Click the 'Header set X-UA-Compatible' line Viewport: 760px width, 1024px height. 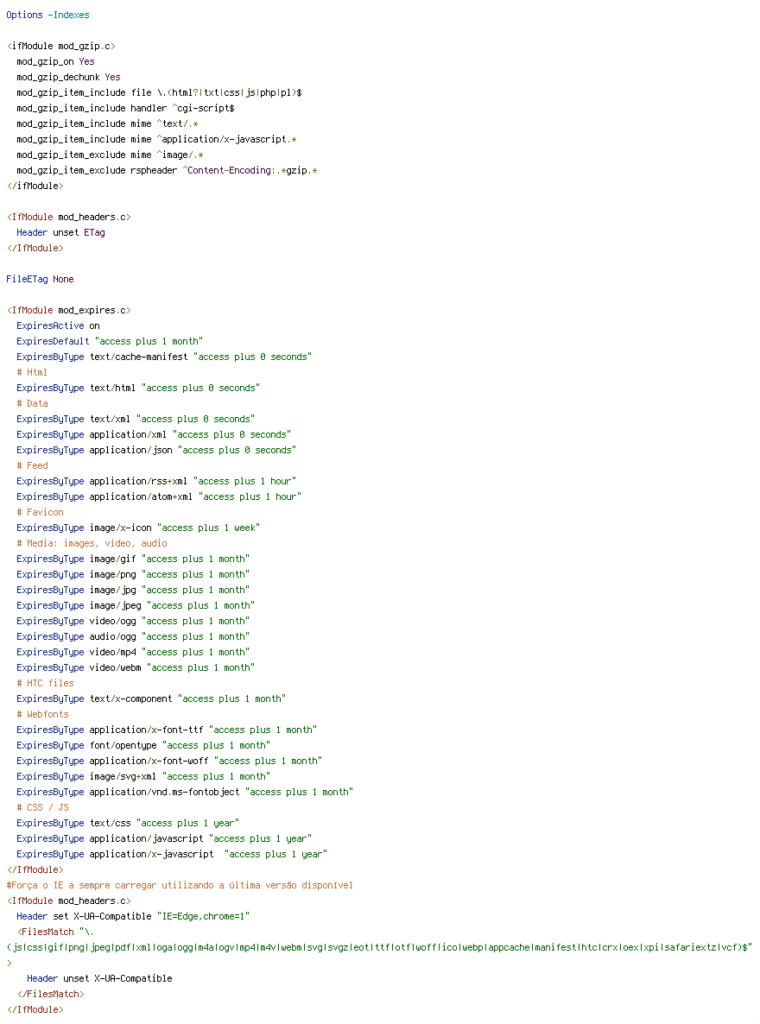tap(132, 916)
